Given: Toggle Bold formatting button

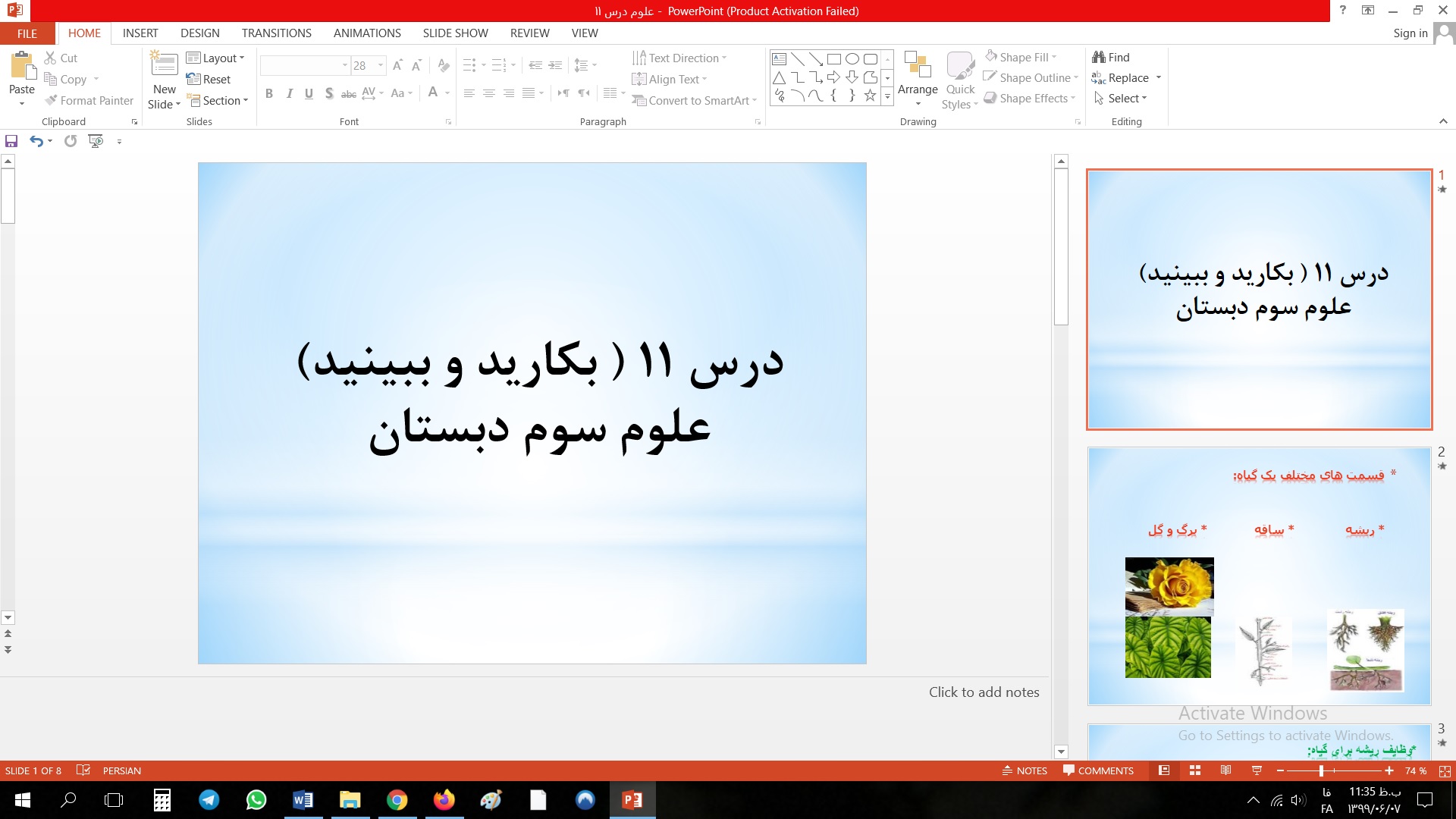Looking at the screenshot, I should coord(269,93).
